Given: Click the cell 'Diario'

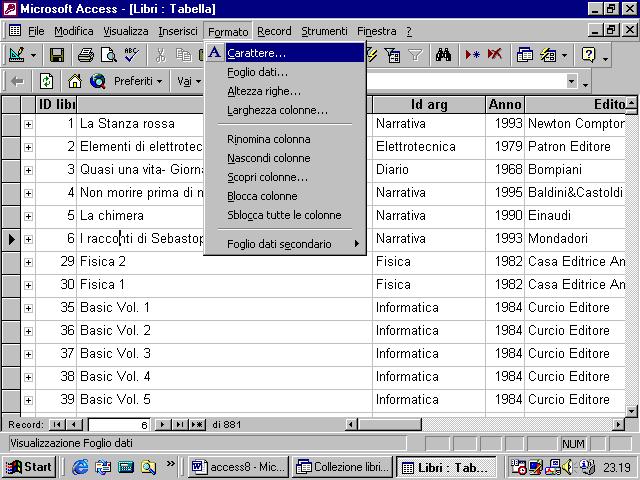Looking at the screenshot, I should coord(429,170).
